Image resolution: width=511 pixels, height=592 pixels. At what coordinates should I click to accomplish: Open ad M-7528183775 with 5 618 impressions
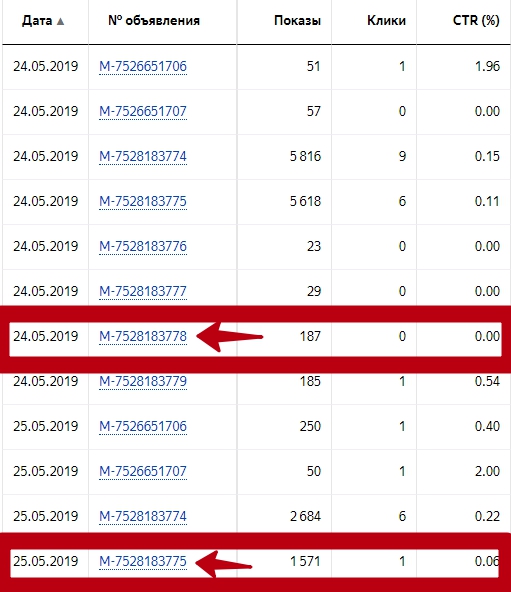pos(143,201)
